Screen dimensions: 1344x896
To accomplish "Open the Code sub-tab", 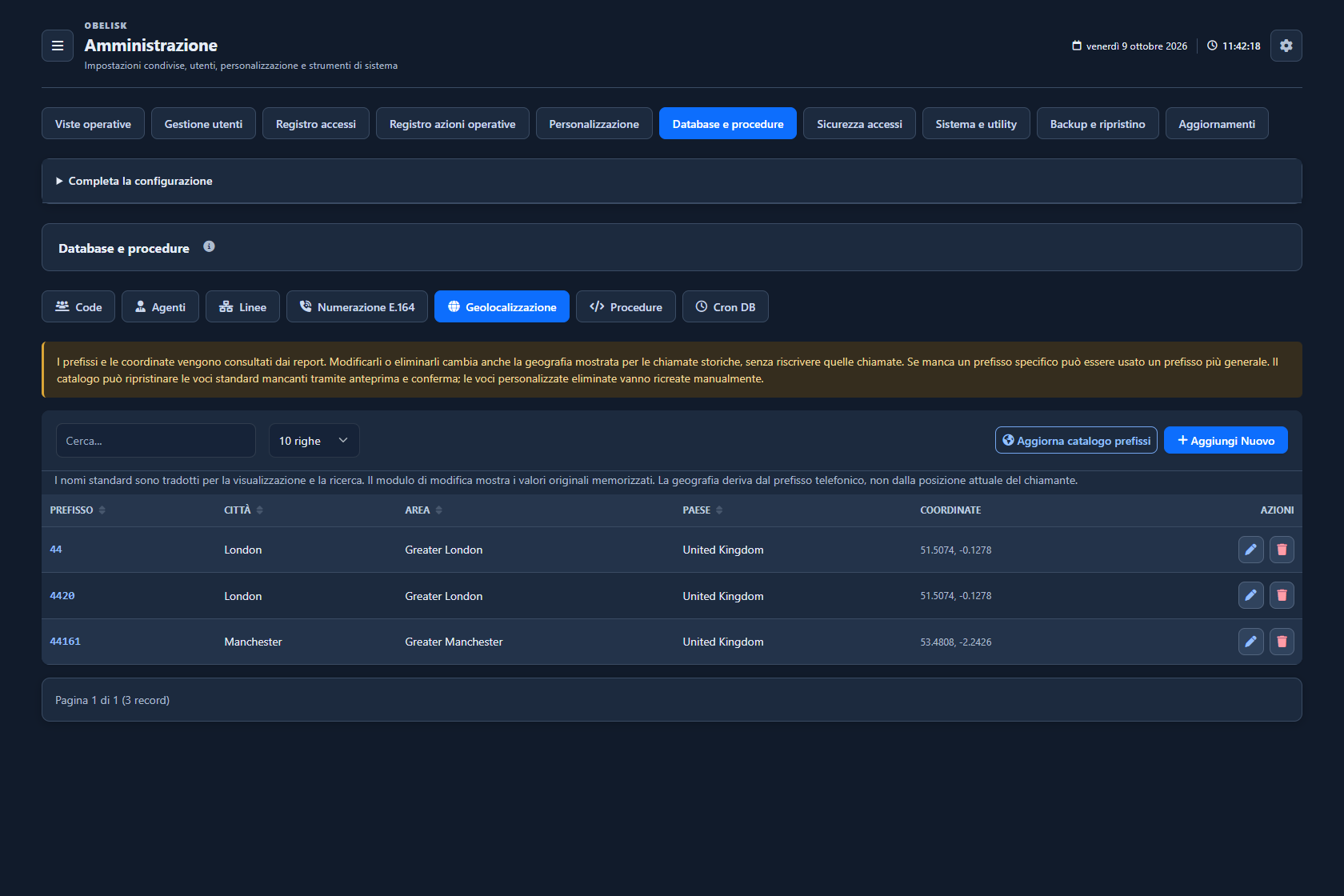I will (78, 306).
